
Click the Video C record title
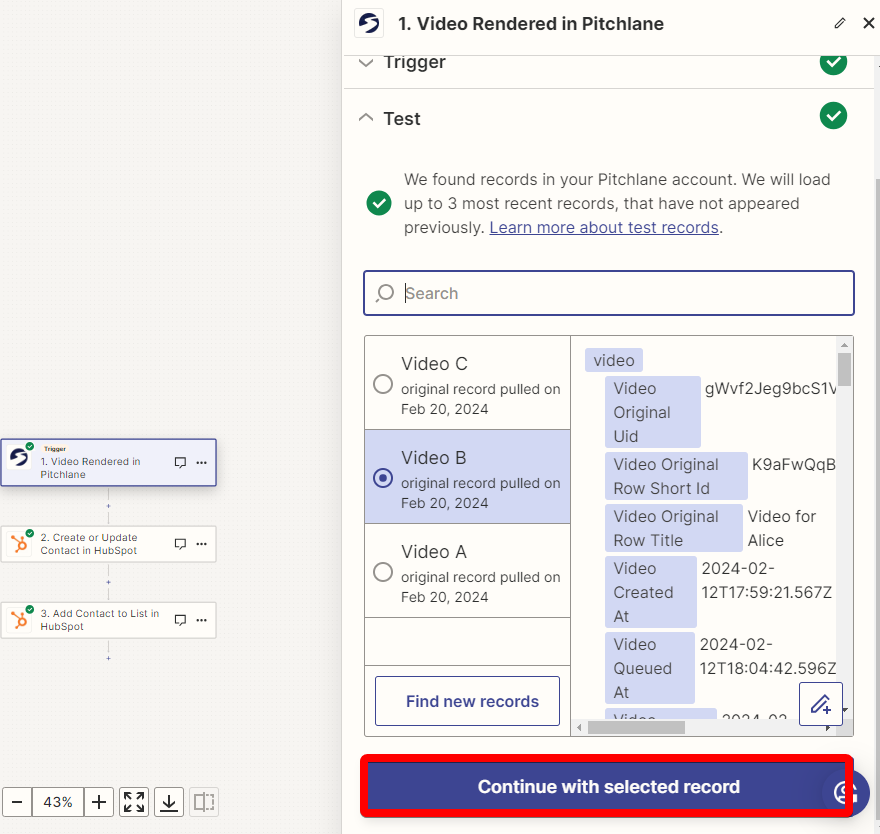tap(434, 364)
